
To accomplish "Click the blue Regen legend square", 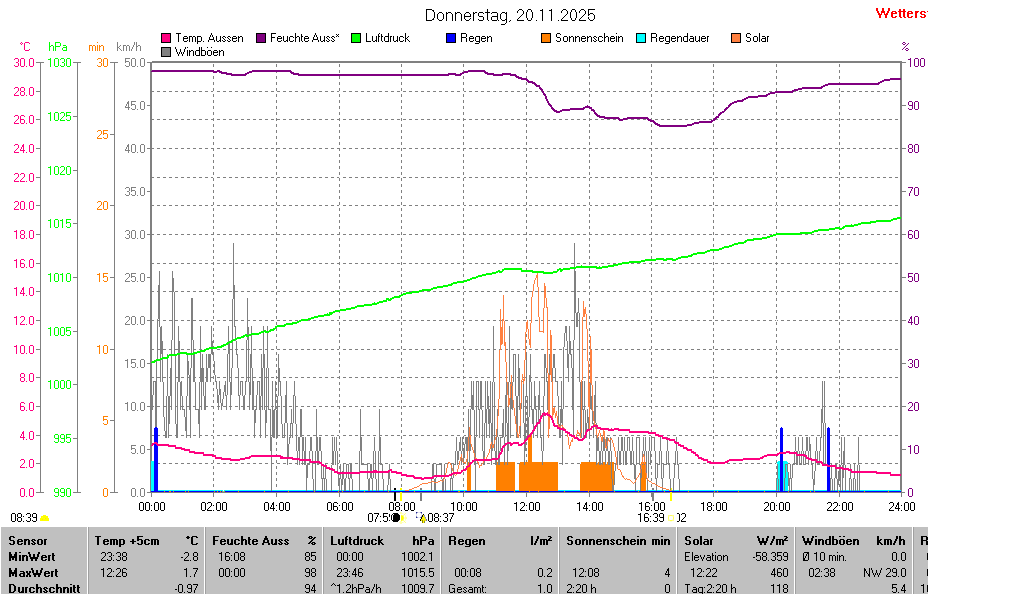I will pos(451,38).
